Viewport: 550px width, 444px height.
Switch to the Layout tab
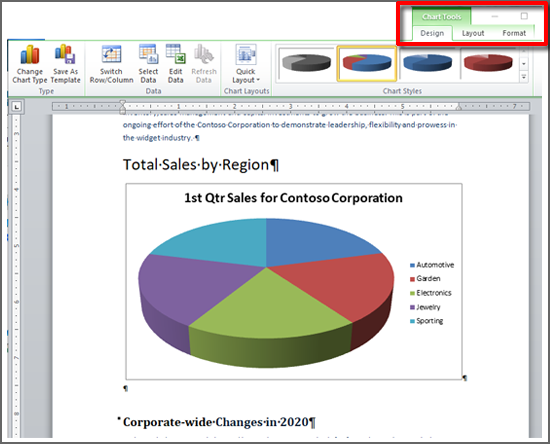pos(473,33)
